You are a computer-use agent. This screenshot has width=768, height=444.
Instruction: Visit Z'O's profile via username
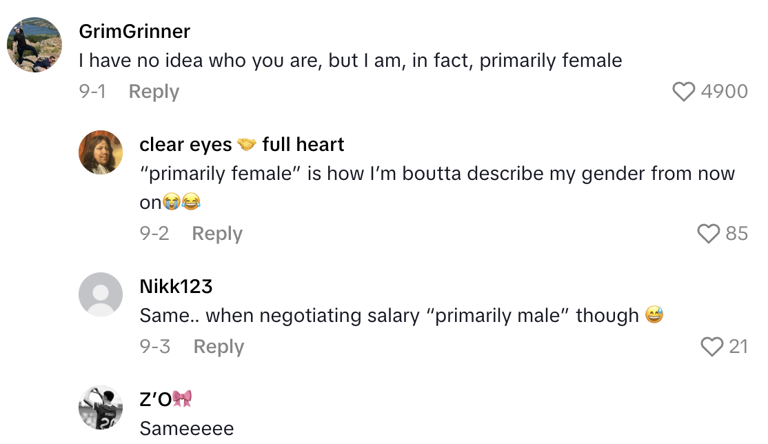tap(165, 399)
